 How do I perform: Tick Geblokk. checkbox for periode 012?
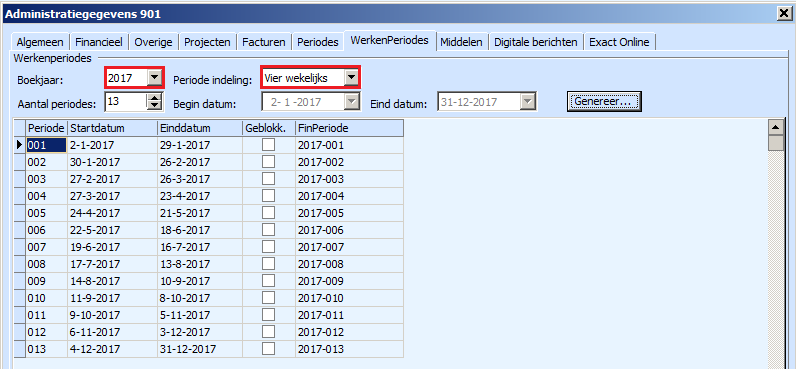[269, 332]
